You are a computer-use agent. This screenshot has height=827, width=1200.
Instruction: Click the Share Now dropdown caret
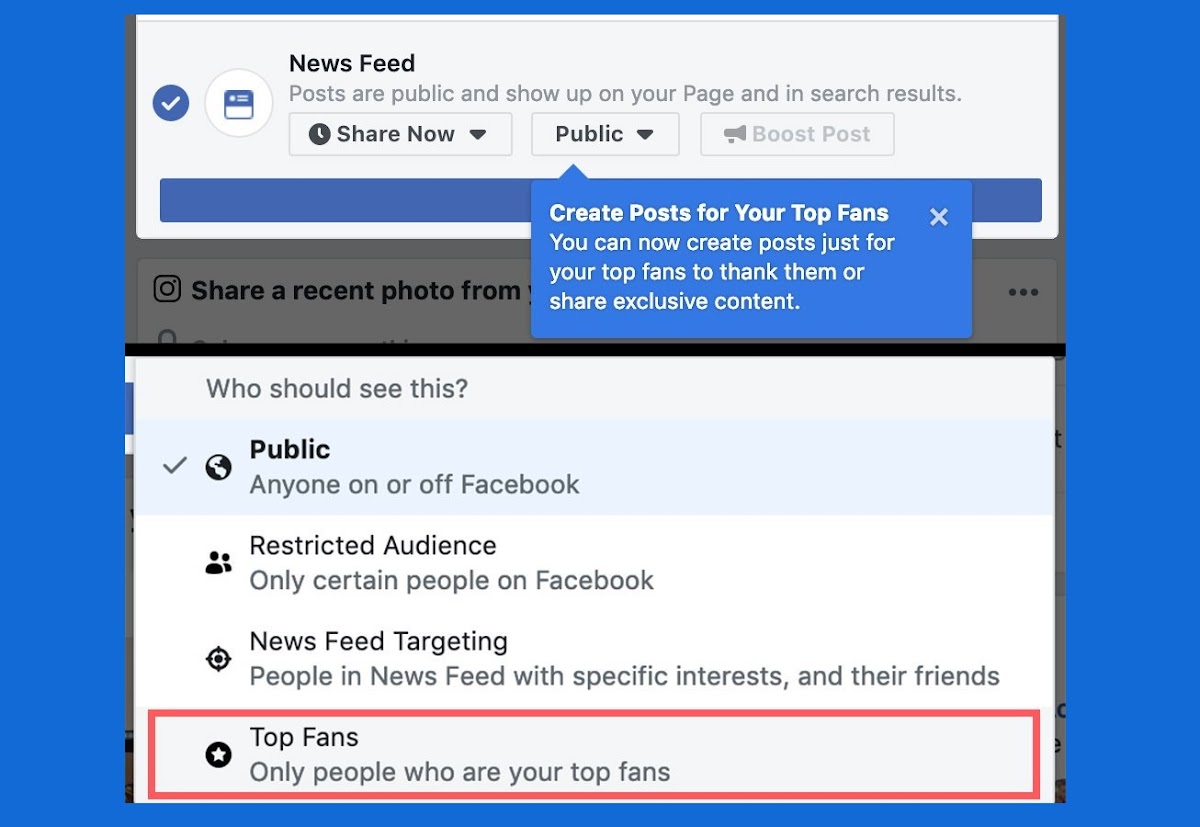[478, 135]
